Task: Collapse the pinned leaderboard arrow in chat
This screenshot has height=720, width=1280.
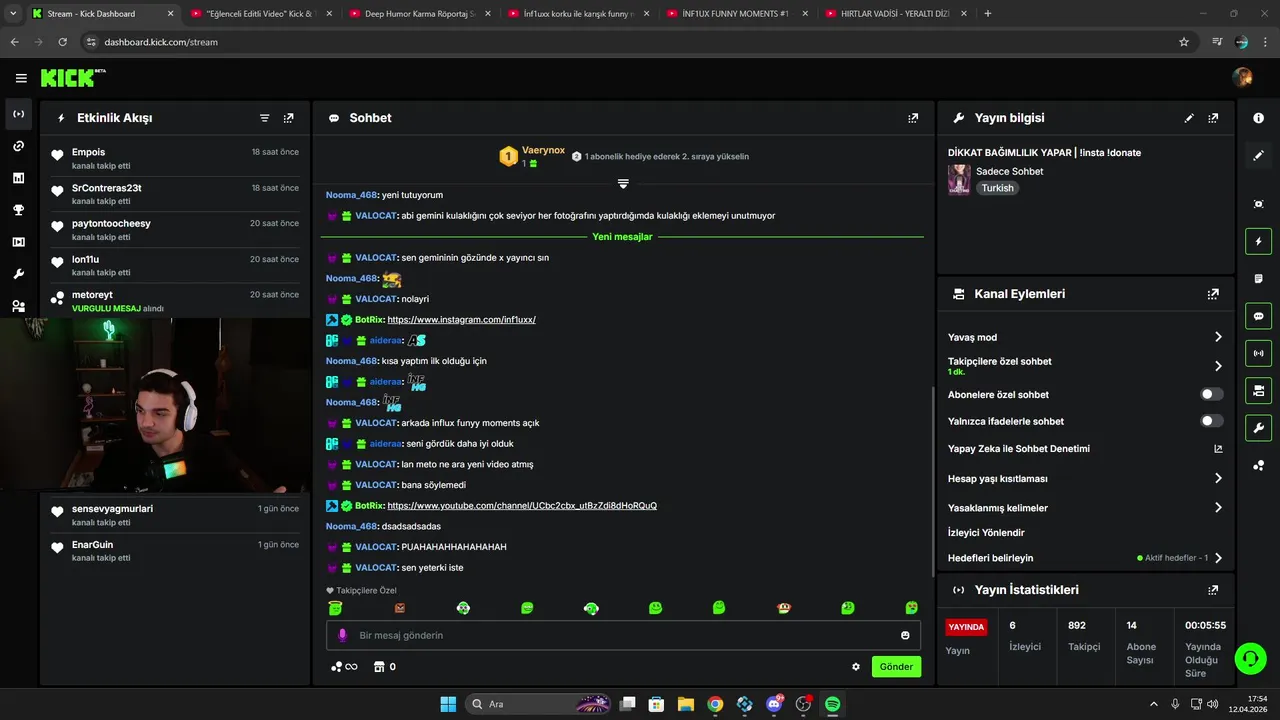Action: coord(623,184)
